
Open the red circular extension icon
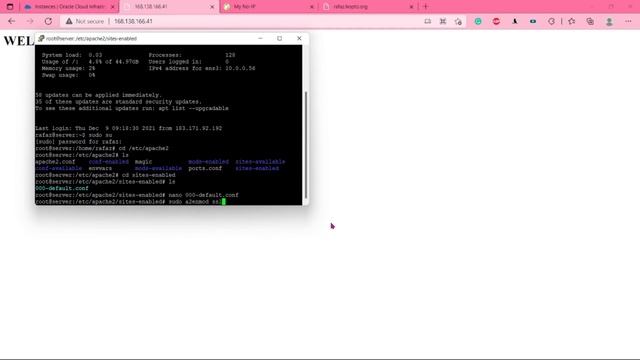[496, 21]
